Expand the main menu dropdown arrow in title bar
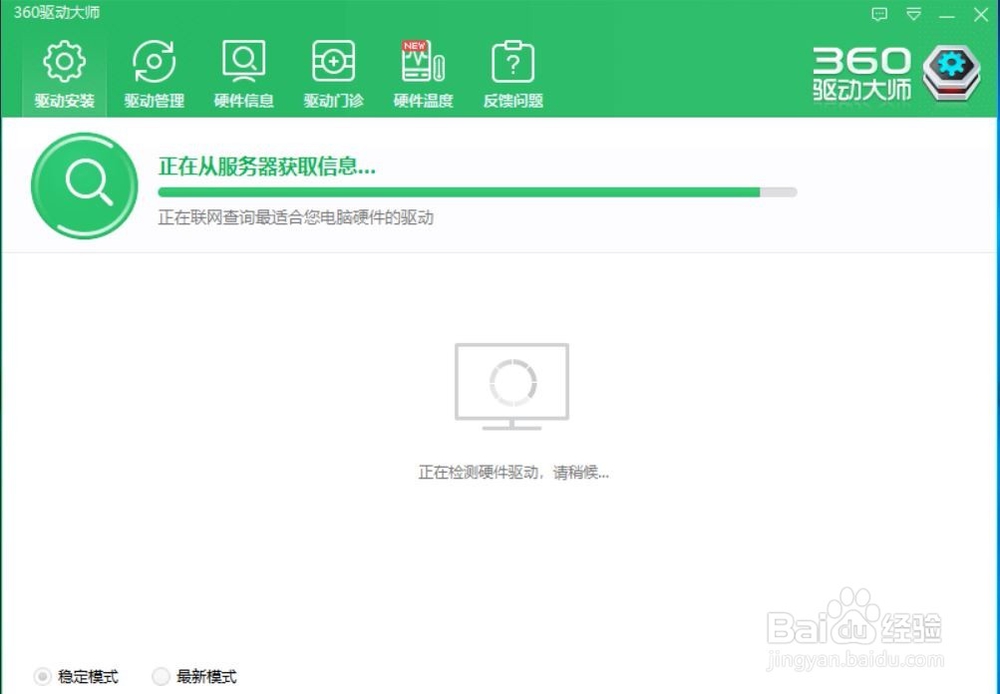Viewport: 1000px width, 694px height. coord(914,14)
